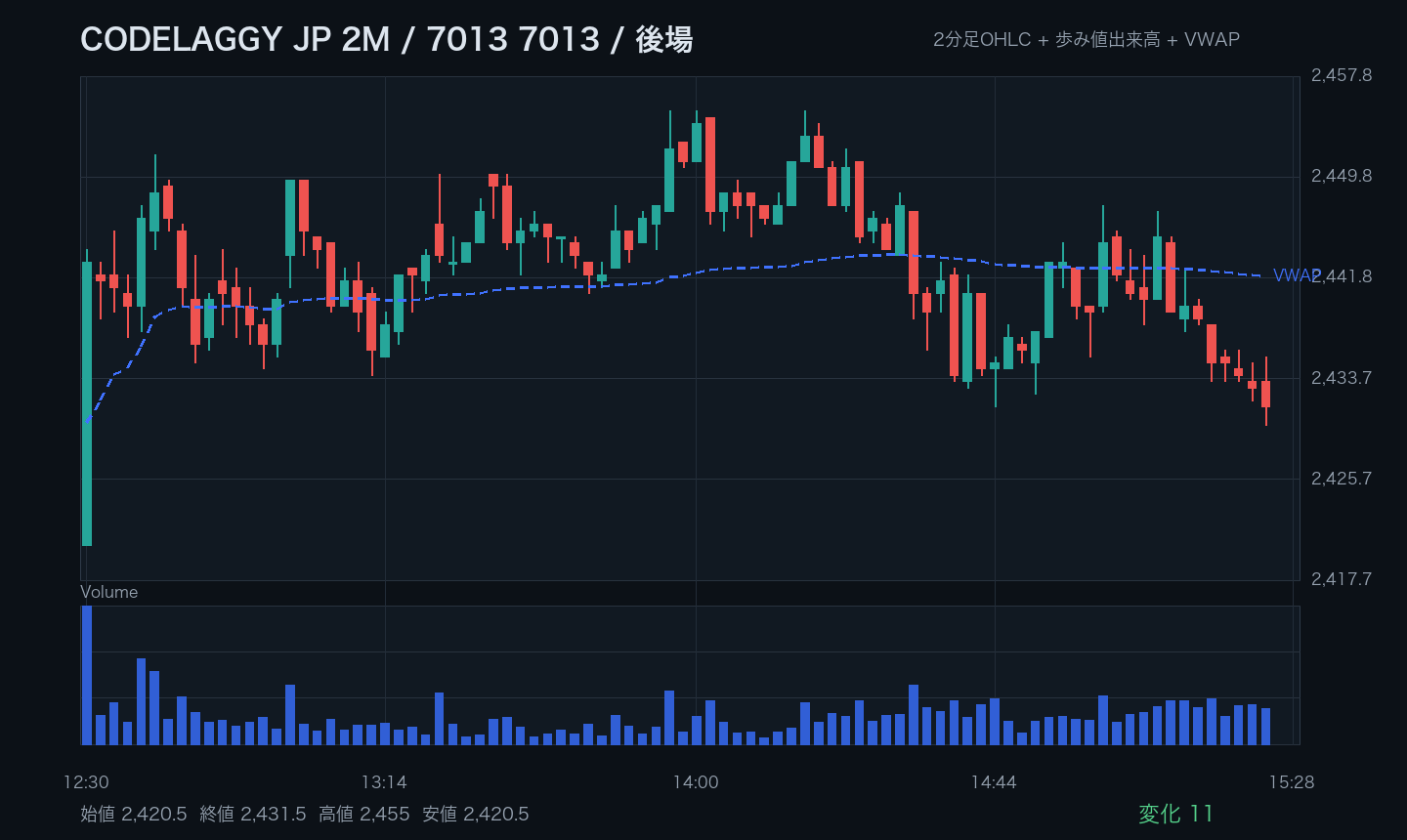
Task: Select the VWAP line label
Action: [x=1297, y=276]
